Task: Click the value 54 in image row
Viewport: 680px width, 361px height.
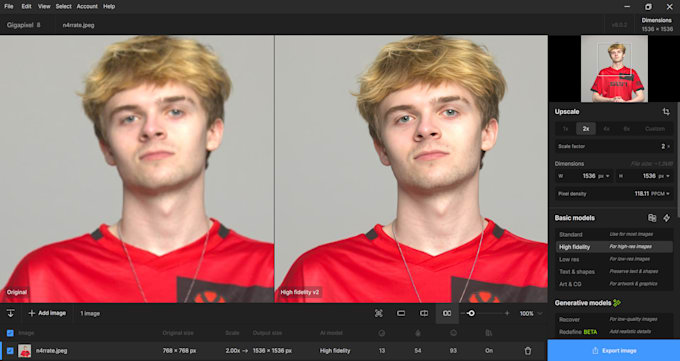Action: click(418, 351)
